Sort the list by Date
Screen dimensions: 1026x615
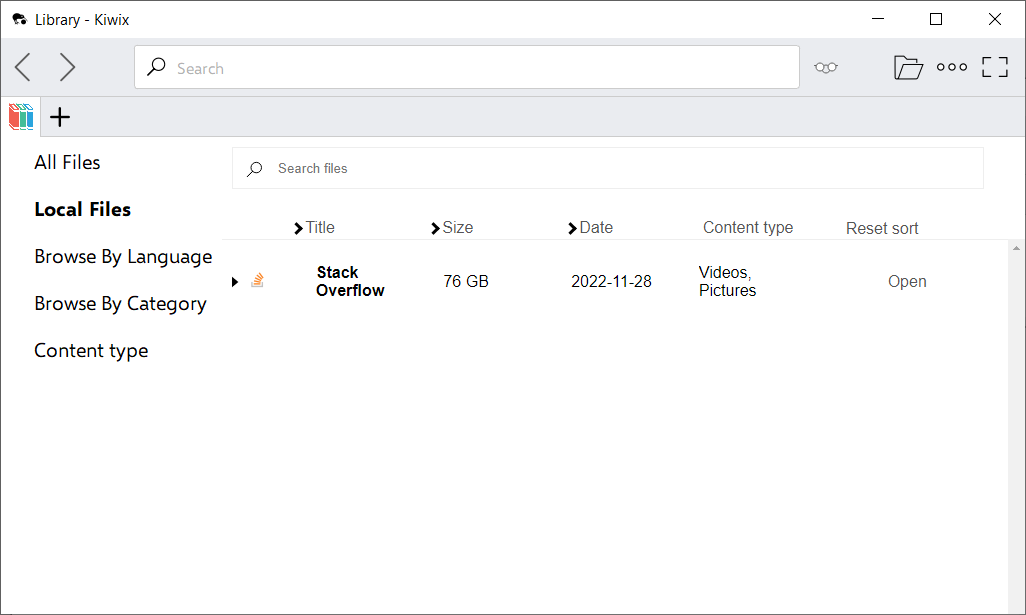click(595, 227)
